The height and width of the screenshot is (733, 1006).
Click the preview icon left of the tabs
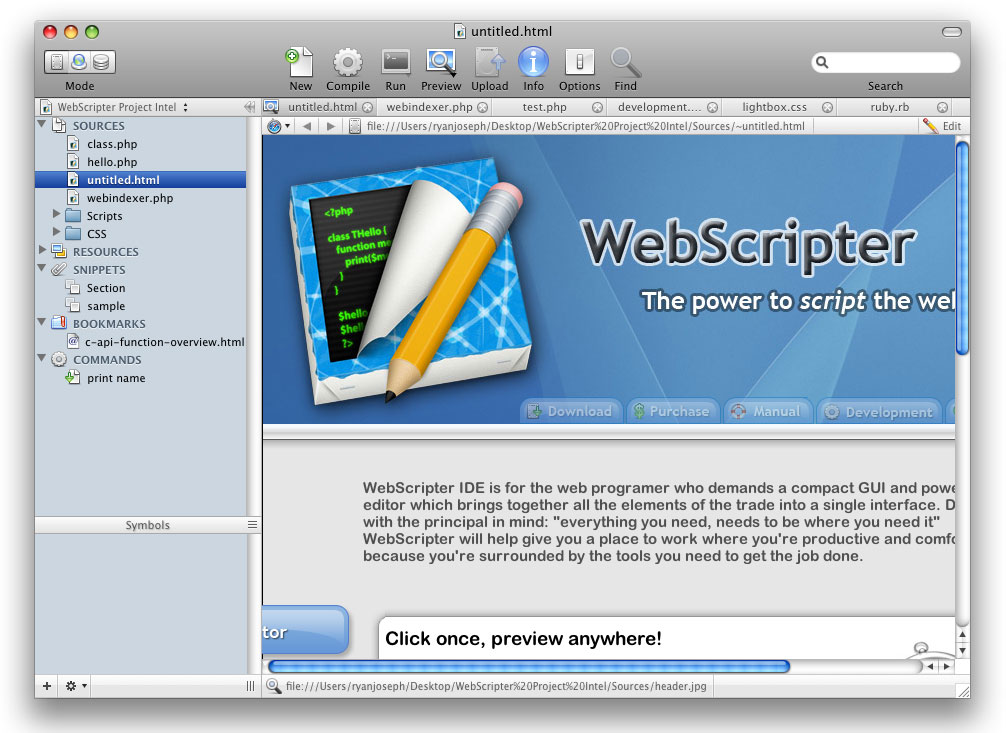[x=271, y=107]
